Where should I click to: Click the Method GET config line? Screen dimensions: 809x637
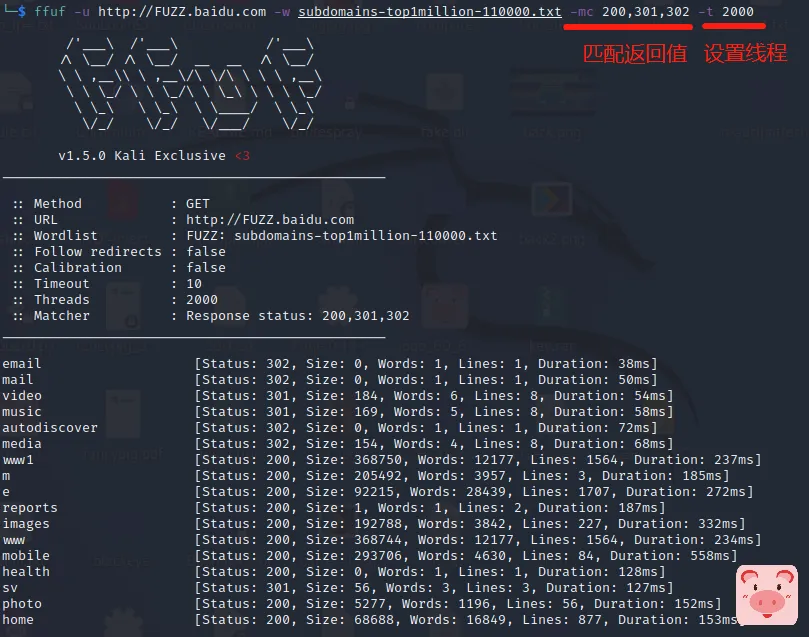point(111,204)
